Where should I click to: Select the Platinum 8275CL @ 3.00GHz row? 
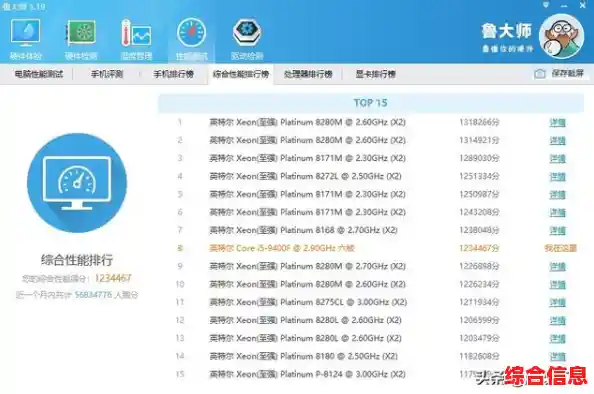371,302
